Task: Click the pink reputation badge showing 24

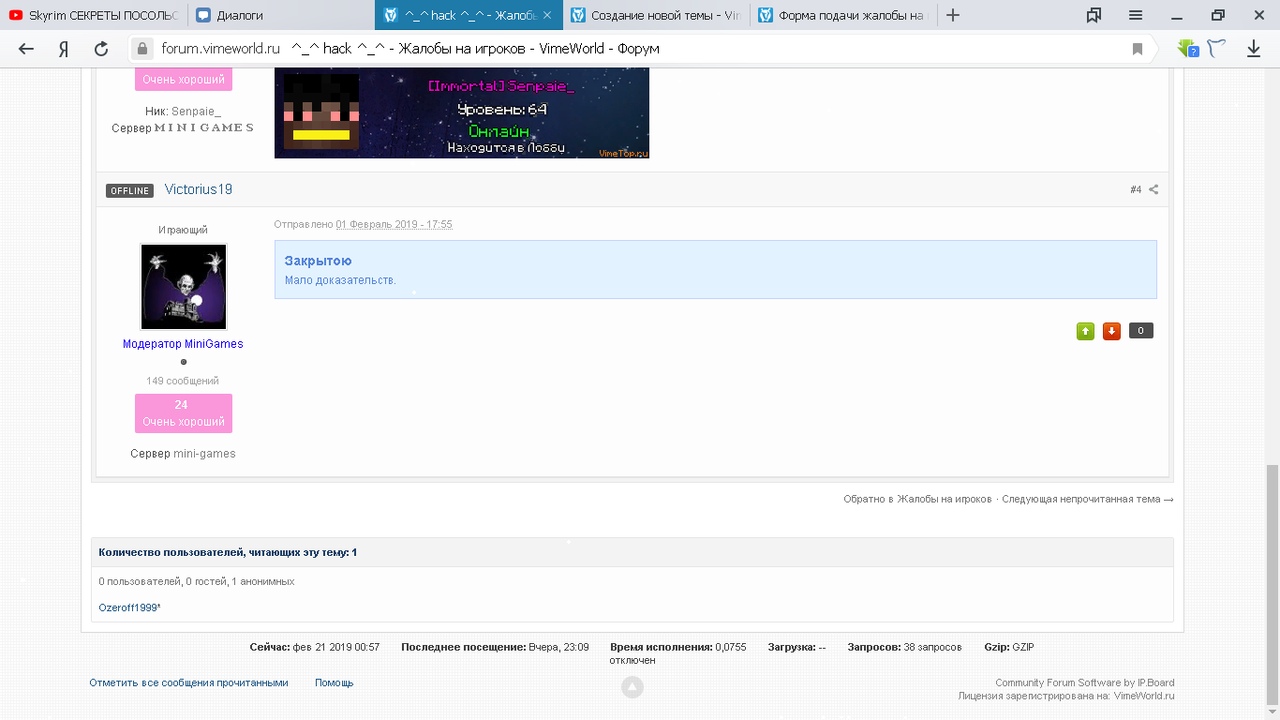Action: [x=183, y=413]
